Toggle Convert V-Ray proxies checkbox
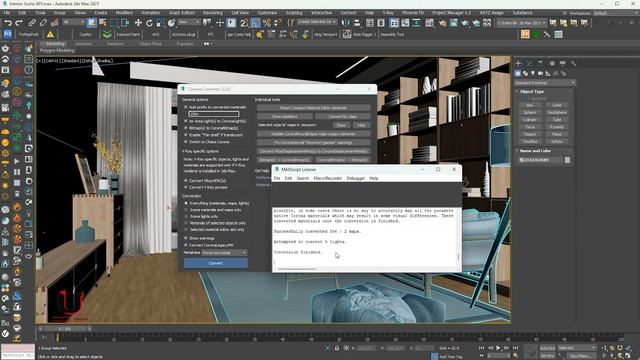640x360 pixels. click(x=186, y=187)
